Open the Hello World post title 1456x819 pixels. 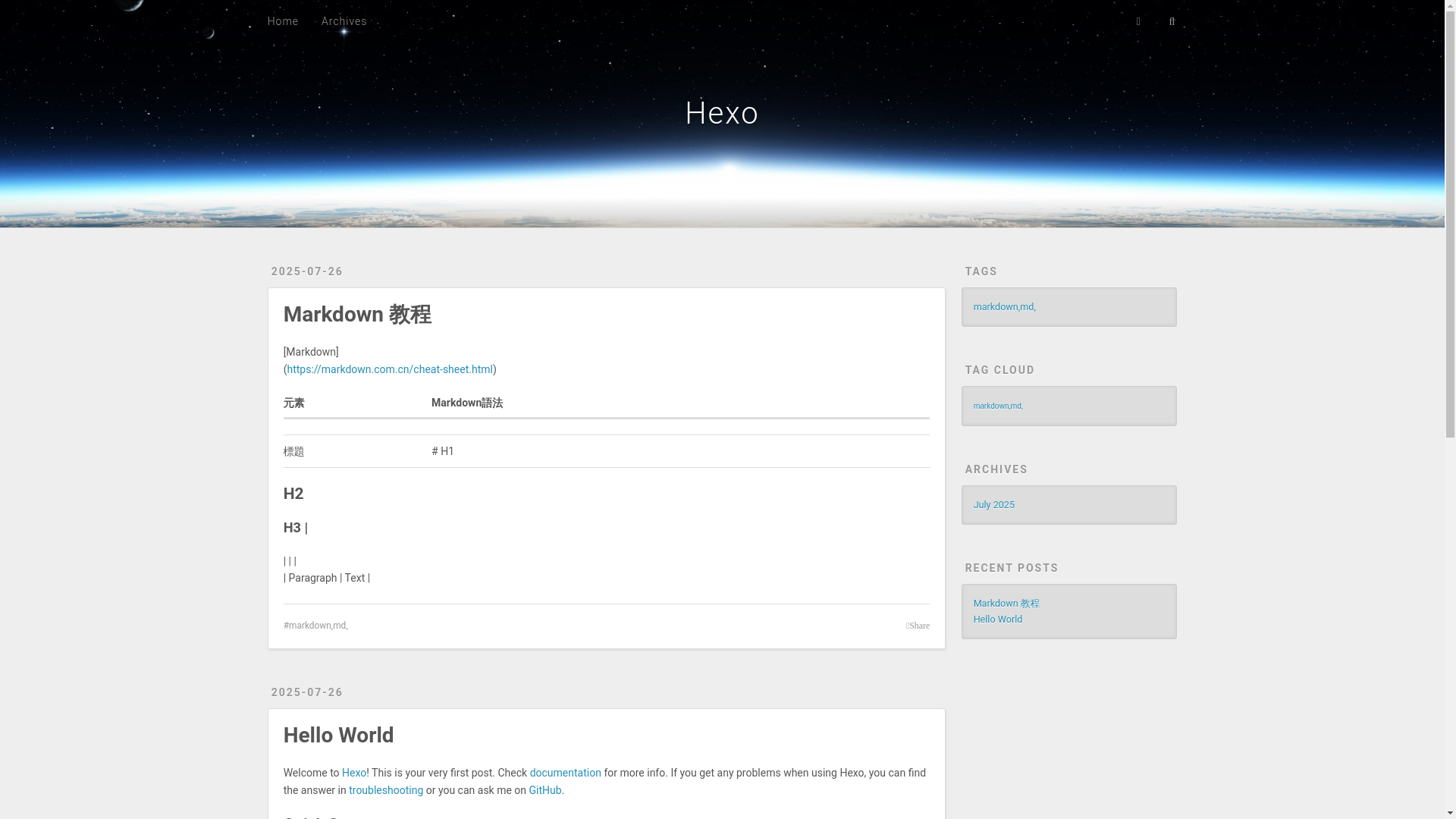click(x=338, y=735)
